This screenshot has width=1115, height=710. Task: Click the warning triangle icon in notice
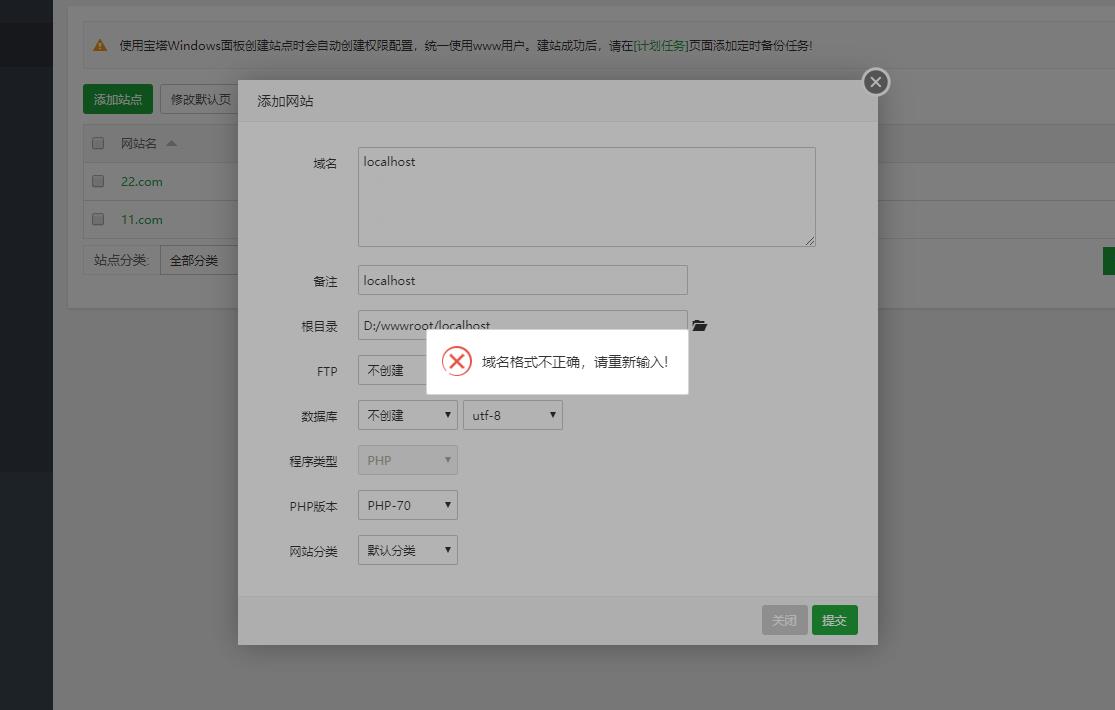click(100, 46)
